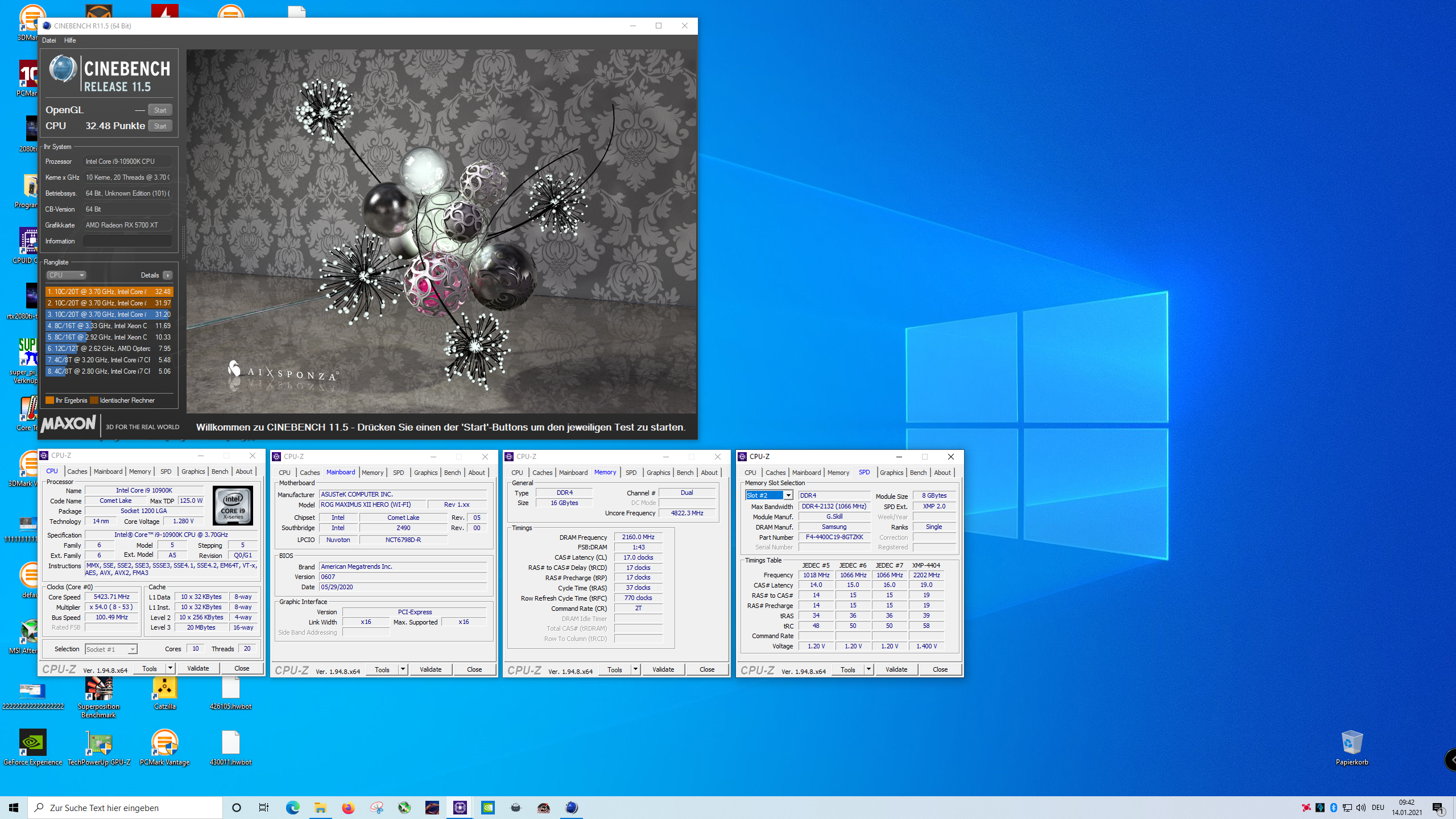This screenshot has width=1456, height=819.
Task: Open the Socket #1 selection dropdown
Action: 111,649
